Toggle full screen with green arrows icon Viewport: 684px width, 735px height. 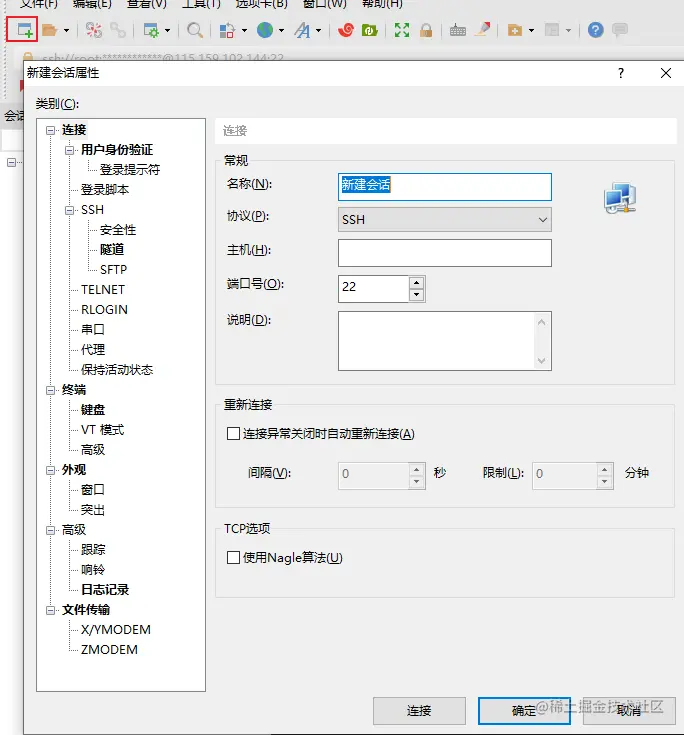(402, 30)
